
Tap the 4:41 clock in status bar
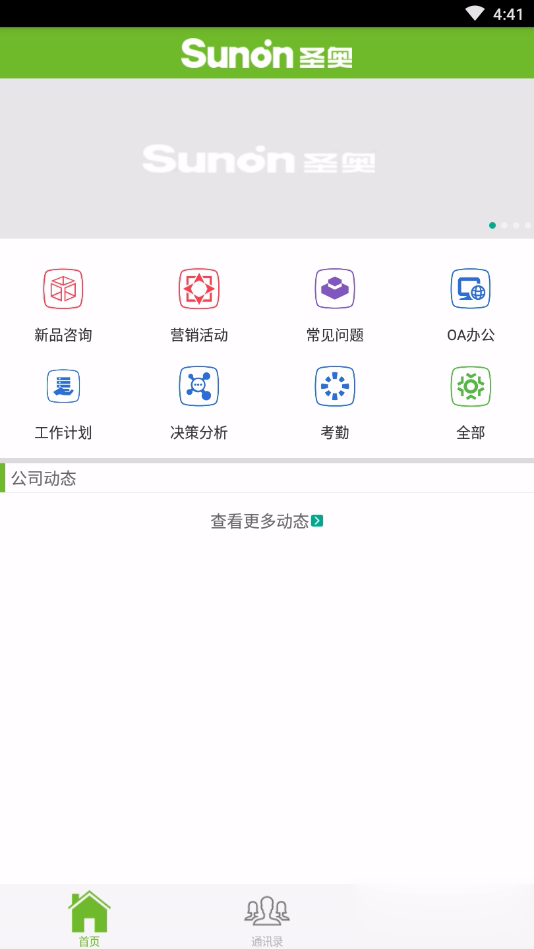[x=508, y=14]
